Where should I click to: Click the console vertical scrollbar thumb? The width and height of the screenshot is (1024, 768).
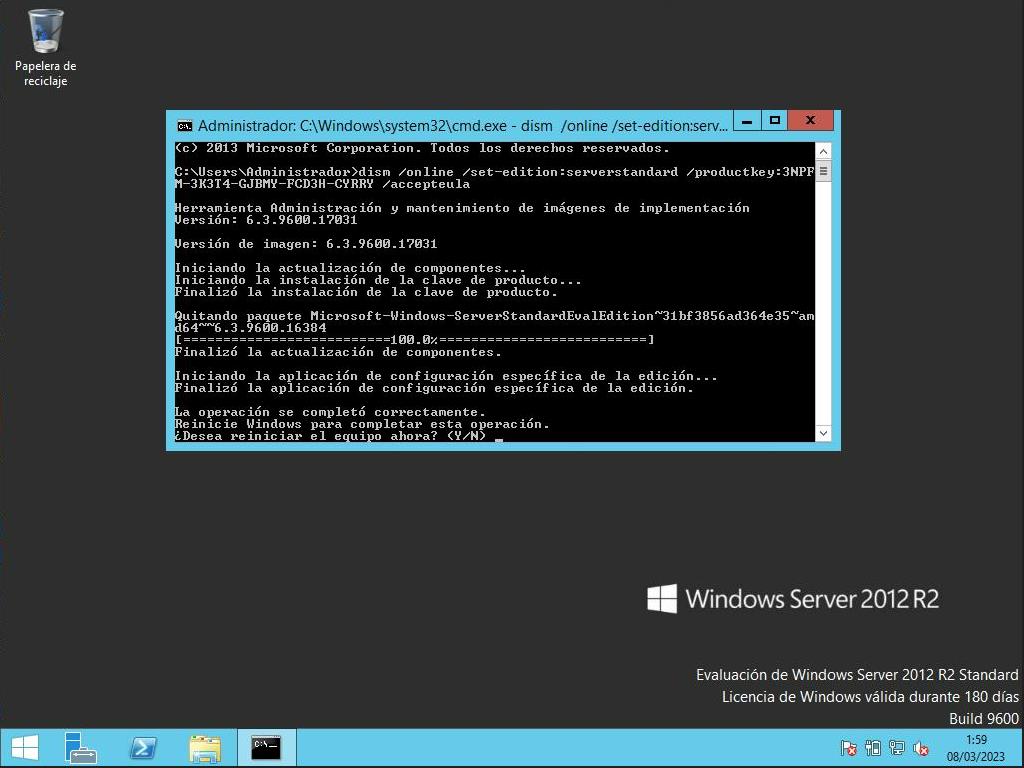[824, 172]
